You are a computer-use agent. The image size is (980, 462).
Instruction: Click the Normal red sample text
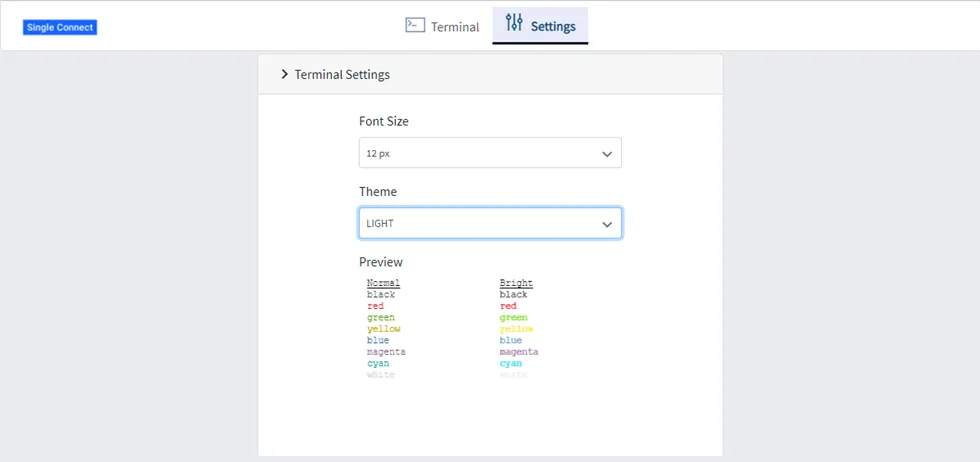(375, 306)
